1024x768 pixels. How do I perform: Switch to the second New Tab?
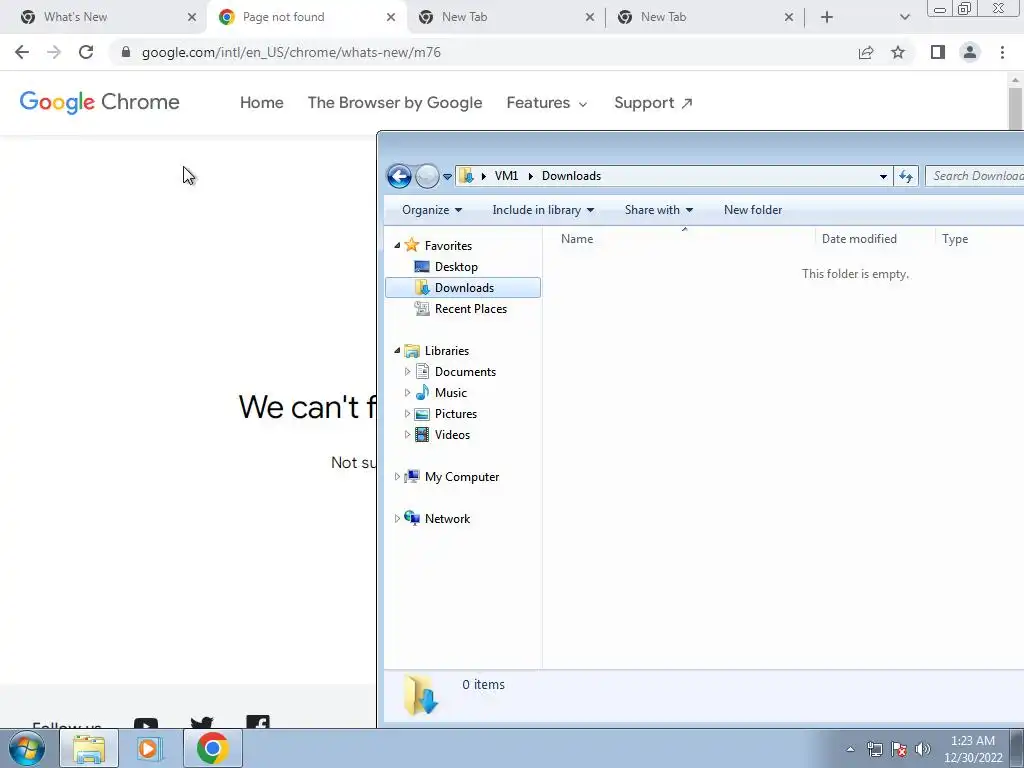pos(705,17)
